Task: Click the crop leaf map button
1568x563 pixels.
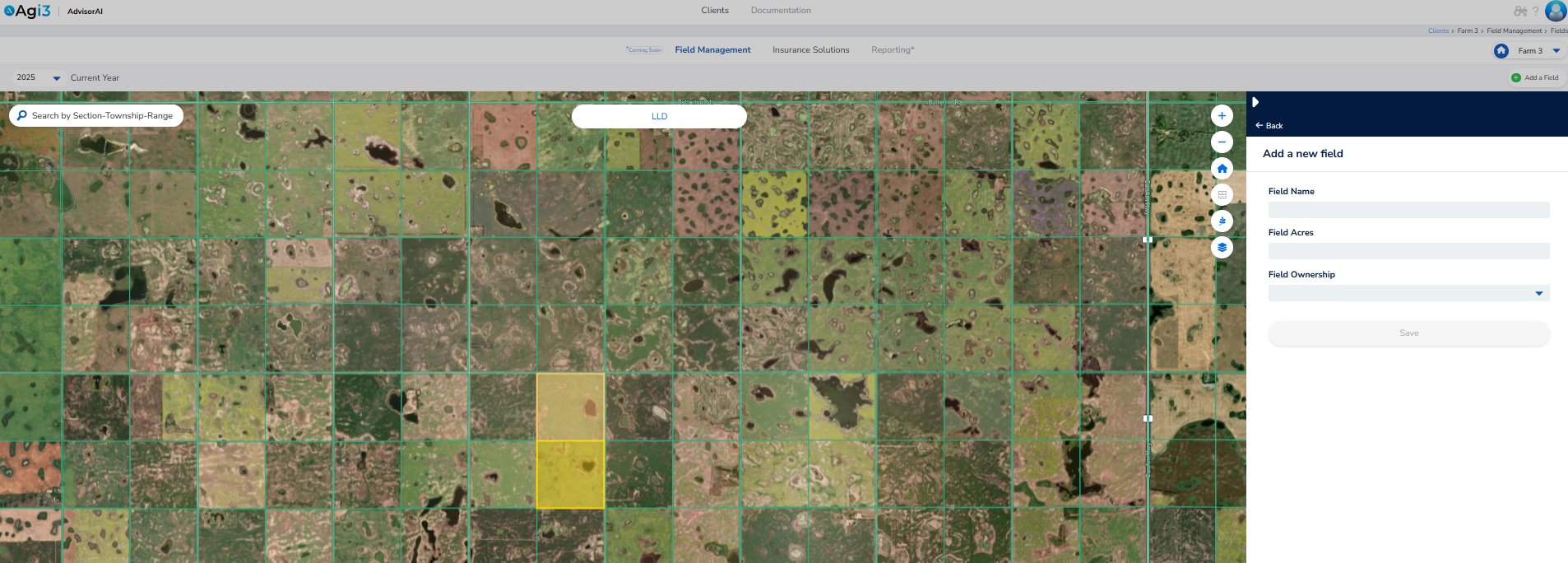Action: (1222, 221)
